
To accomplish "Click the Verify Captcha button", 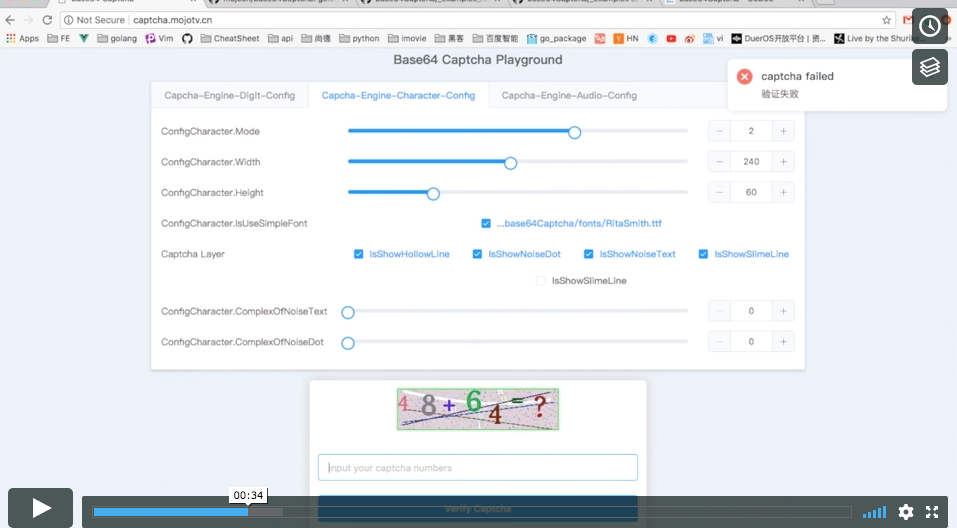I will click(x=478, y=509).
